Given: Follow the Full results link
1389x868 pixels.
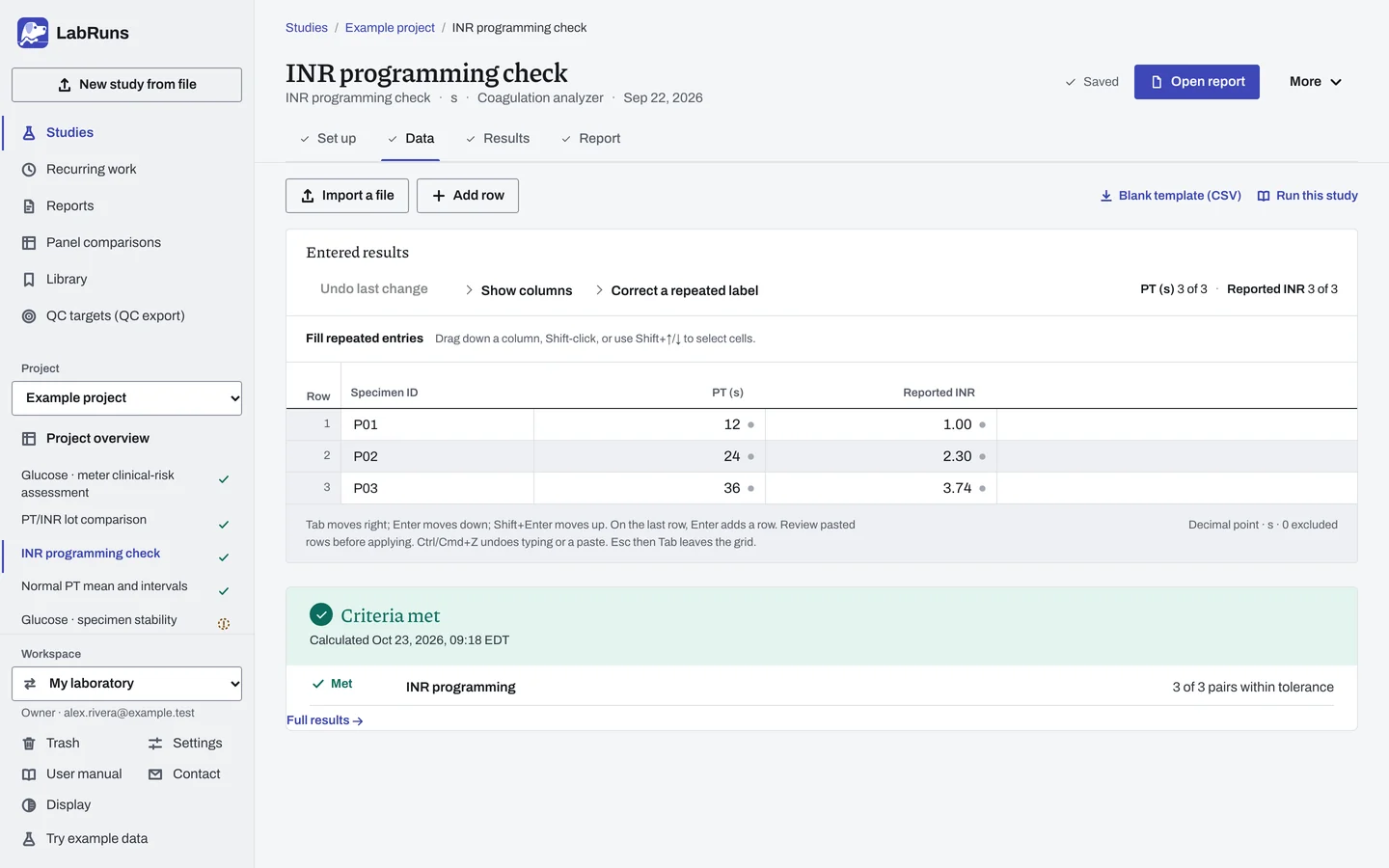Looking at the screenshot, I should click(x=325, y=720).
